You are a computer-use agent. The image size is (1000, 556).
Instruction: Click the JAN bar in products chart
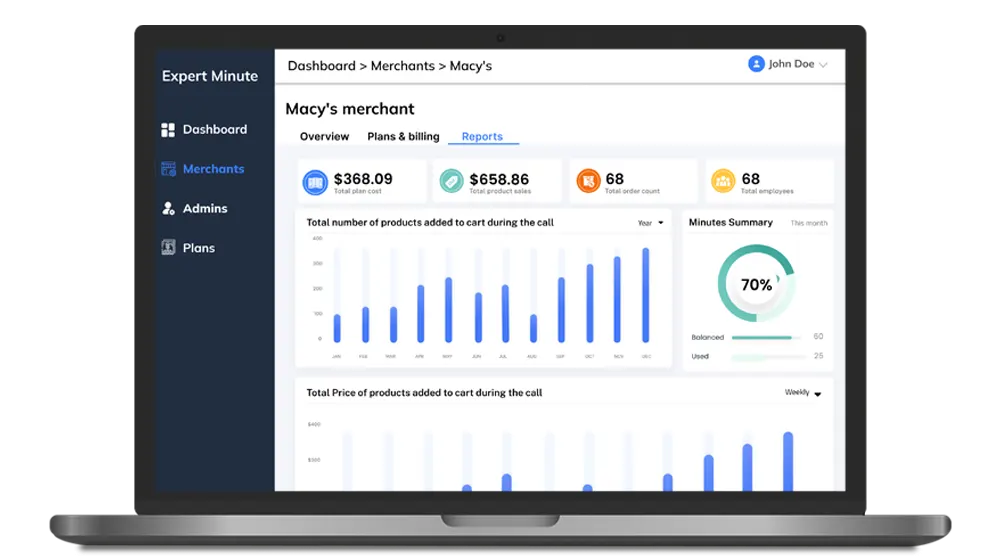[337, 328]
